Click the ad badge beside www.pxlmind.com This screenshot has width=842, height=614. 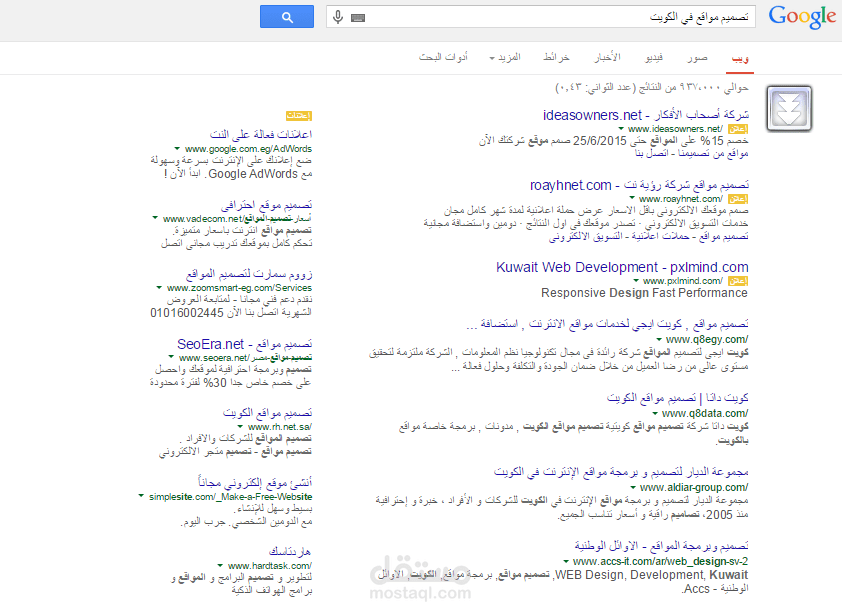point(738,281)
